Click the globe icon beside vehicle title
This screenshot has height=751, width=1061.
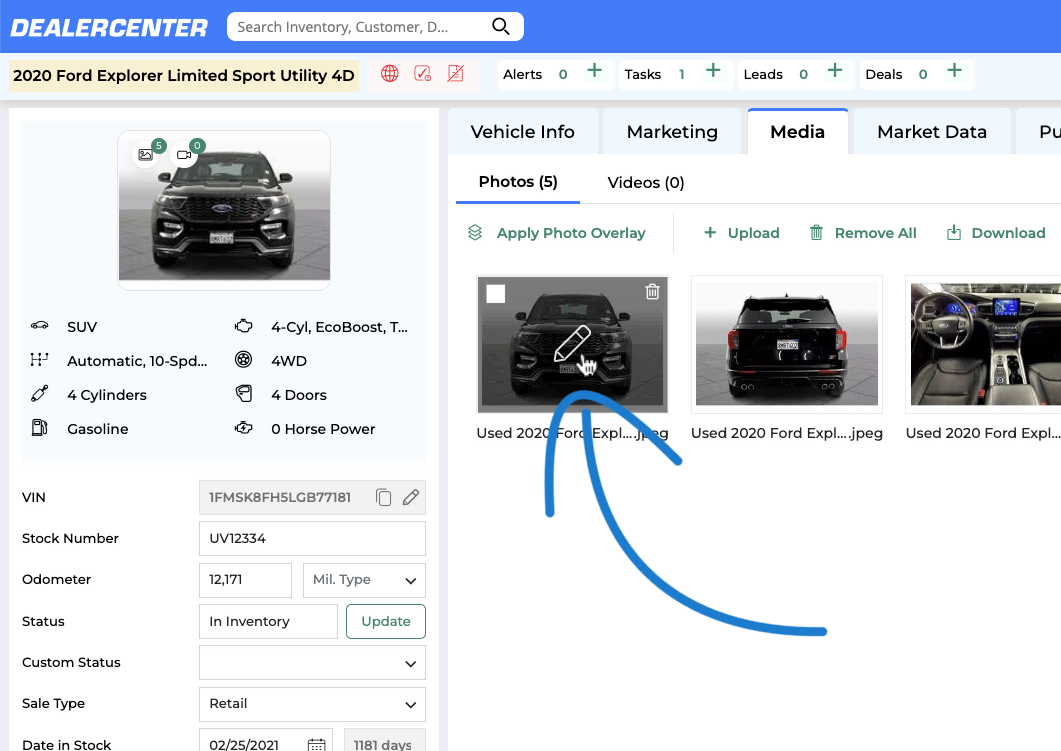pos(390,74)
